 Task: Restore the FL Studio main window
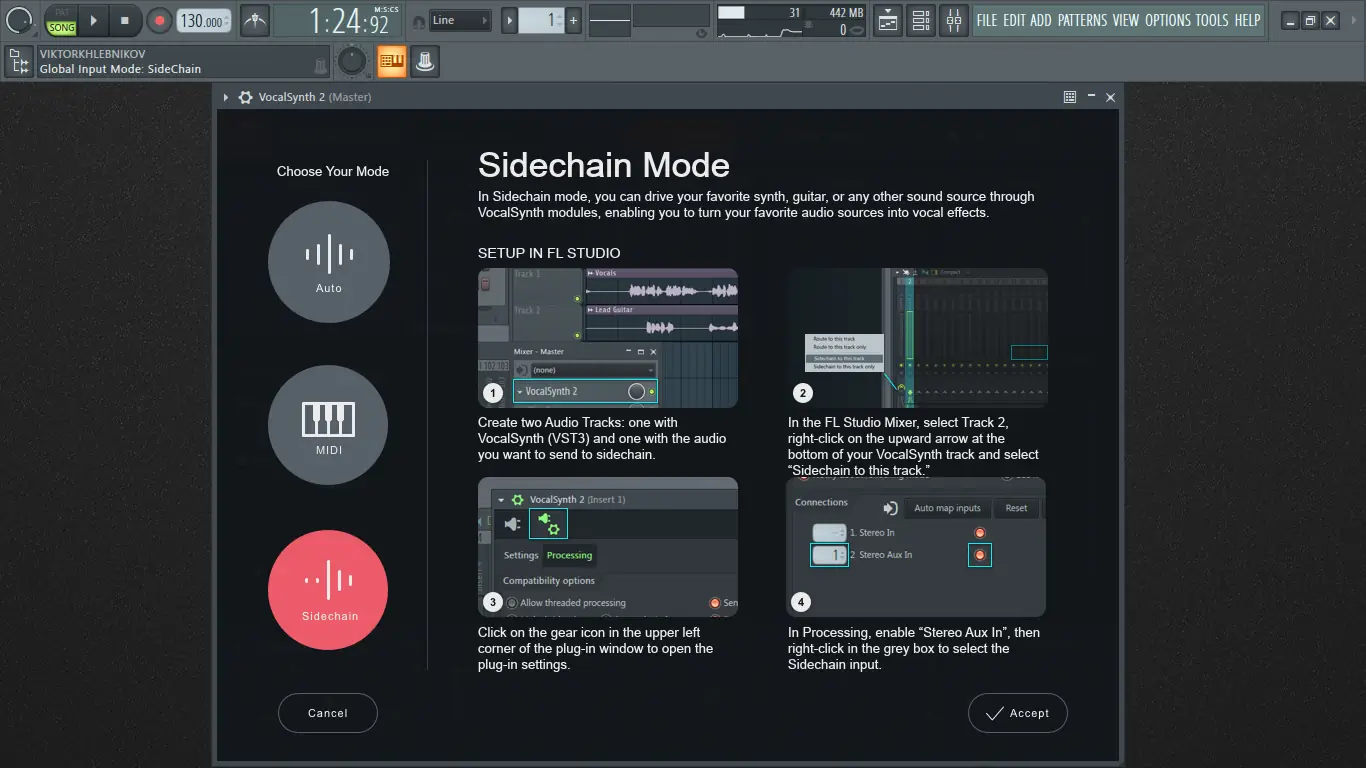(x=1310, y=20)
